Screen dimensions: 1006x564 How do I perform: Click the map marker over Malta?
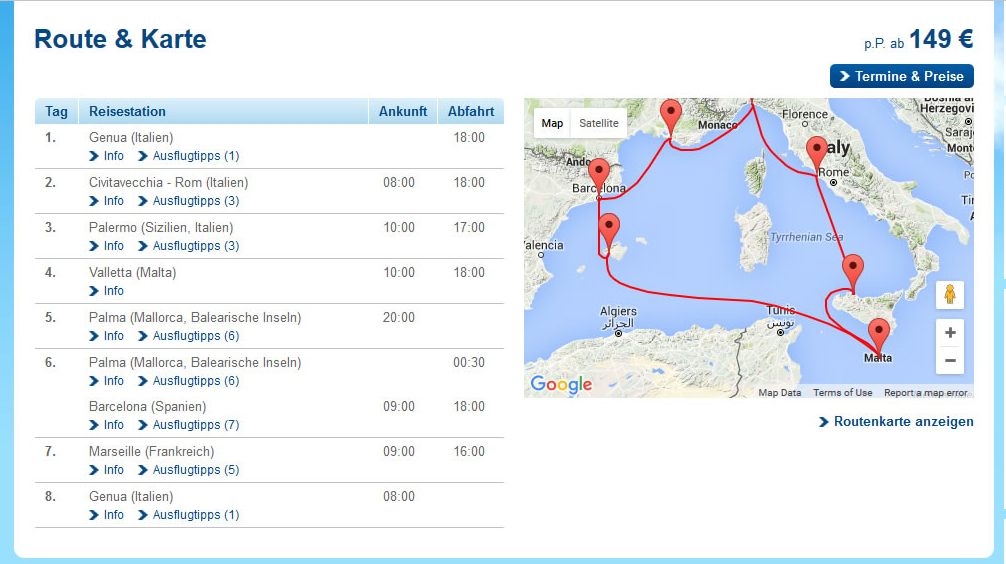coord(878,332)
